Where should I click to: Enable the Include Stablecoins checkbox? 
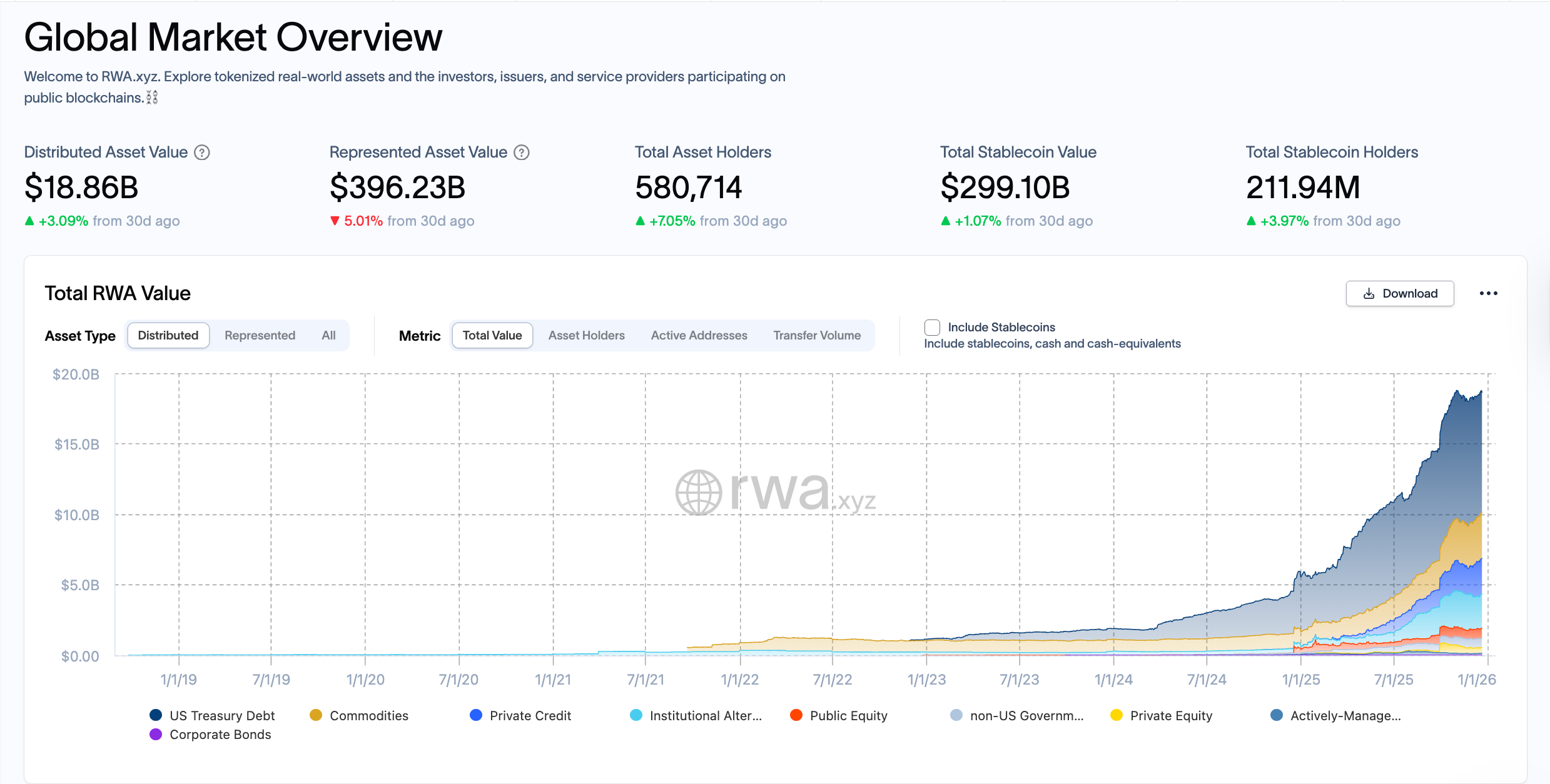932,328
